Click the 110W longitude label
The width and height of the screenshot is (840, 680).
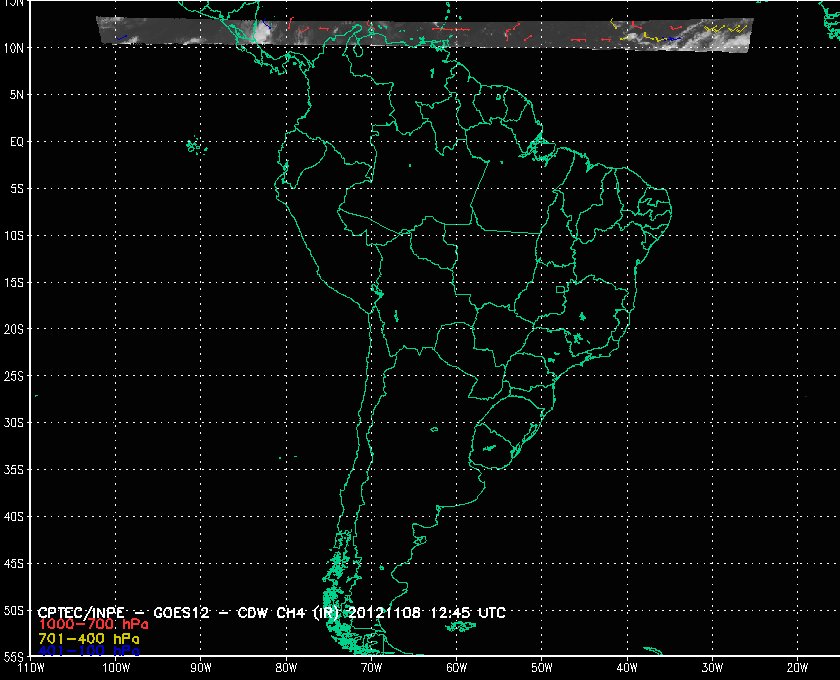tap(31, 668)
